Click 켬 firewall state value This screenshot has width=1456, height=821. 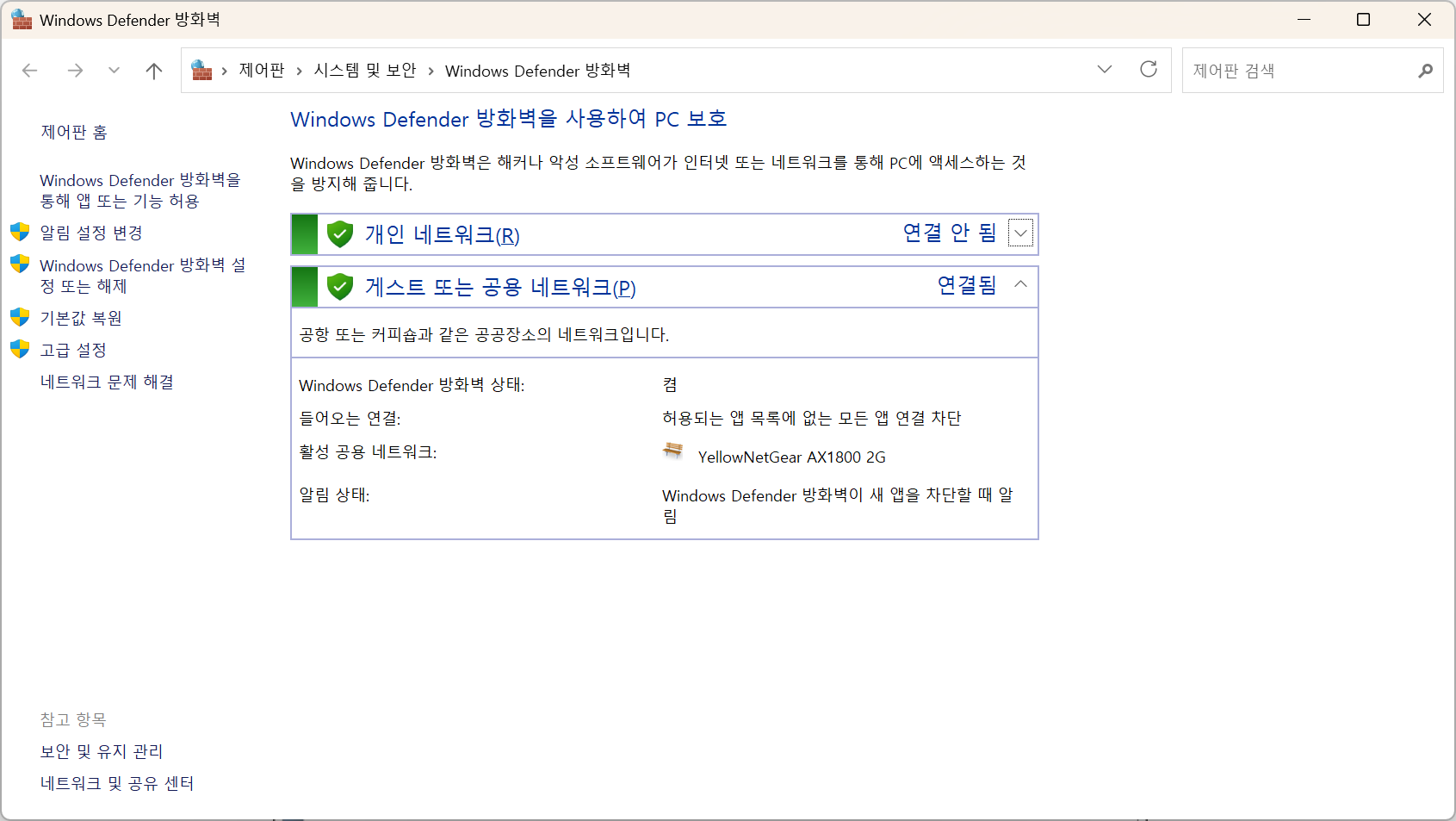pos(670,384)
